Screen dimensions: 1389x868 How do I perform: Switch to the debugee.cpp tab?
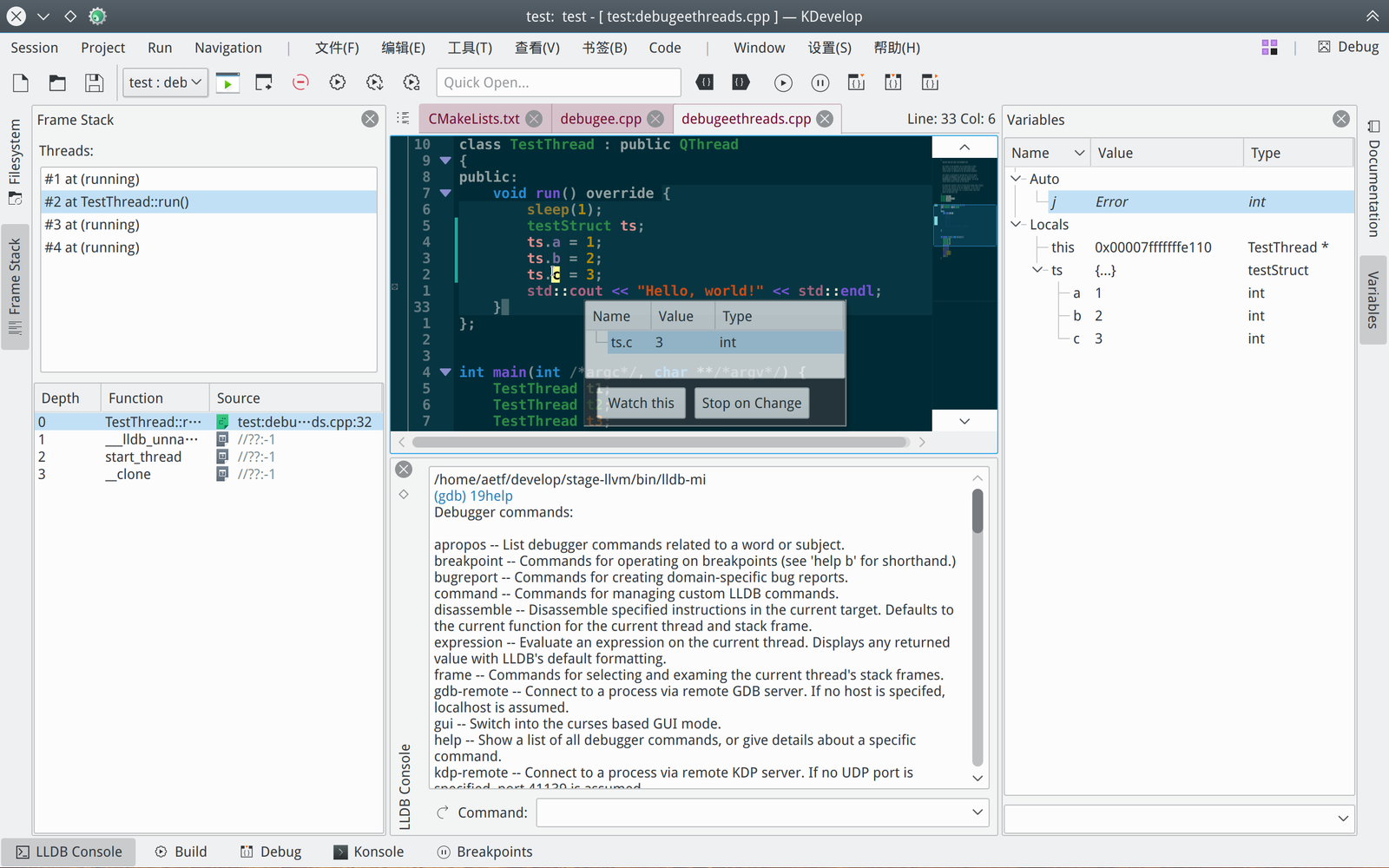[x=600, y=119]
